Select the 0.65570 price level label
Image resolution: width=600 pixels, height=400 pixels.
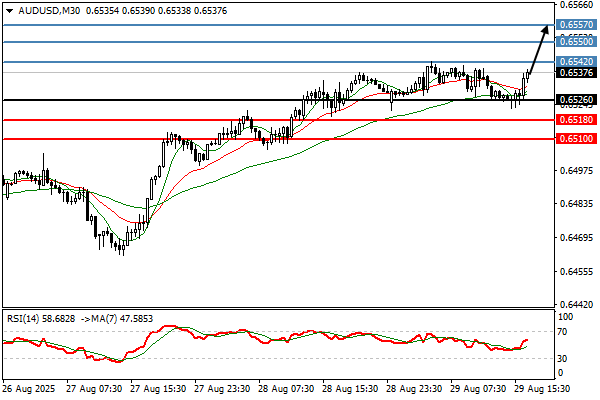tap(576, 25)
